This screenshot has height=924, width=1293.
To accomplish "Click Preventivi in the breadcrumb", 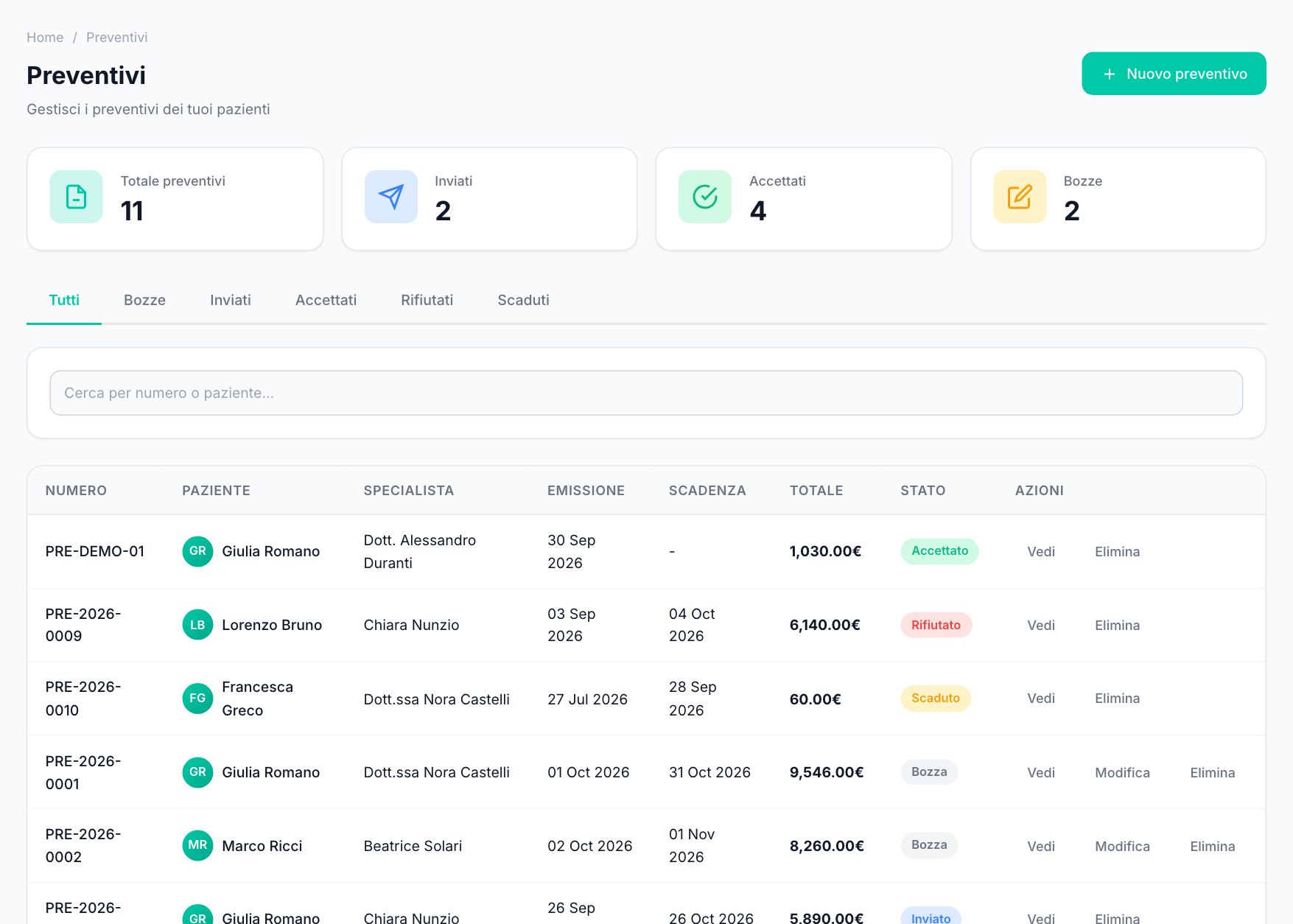I will pos(116,38).
